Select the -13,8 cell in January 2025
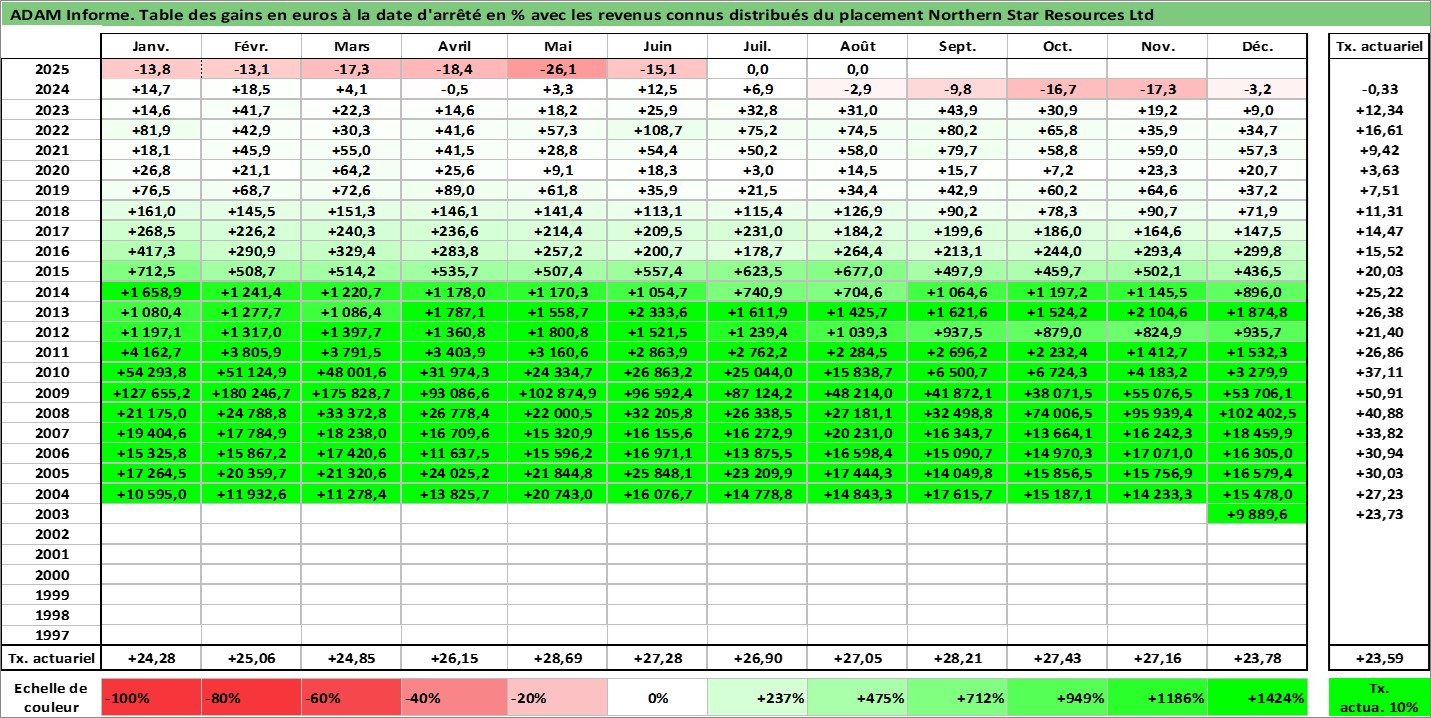The width and height of the screenshot is (1431, 718). point(152,70)
